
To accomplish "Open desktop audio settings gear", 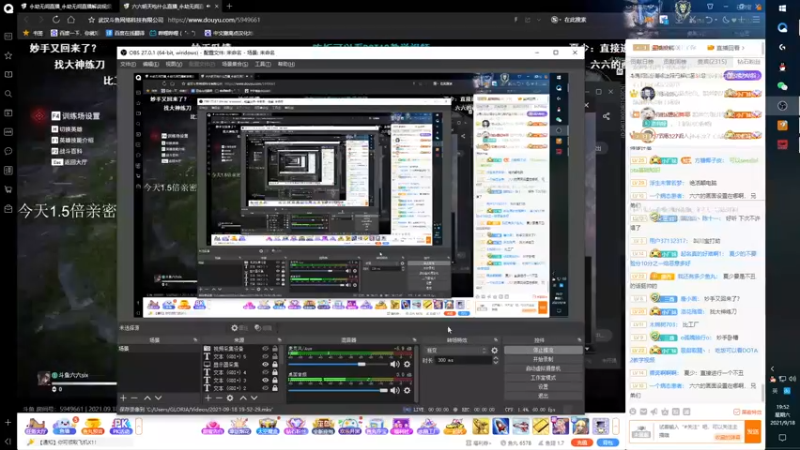I will click(x=407, y=390).
